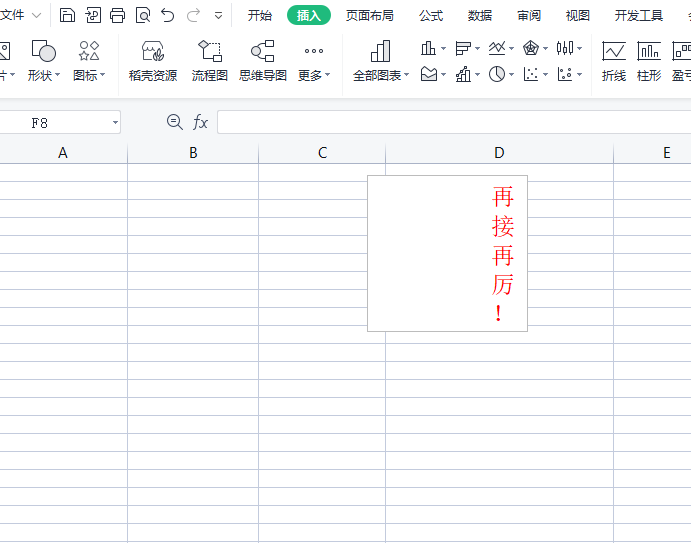
Task: Insert 折线 sparkline
Action: point(614,61)
